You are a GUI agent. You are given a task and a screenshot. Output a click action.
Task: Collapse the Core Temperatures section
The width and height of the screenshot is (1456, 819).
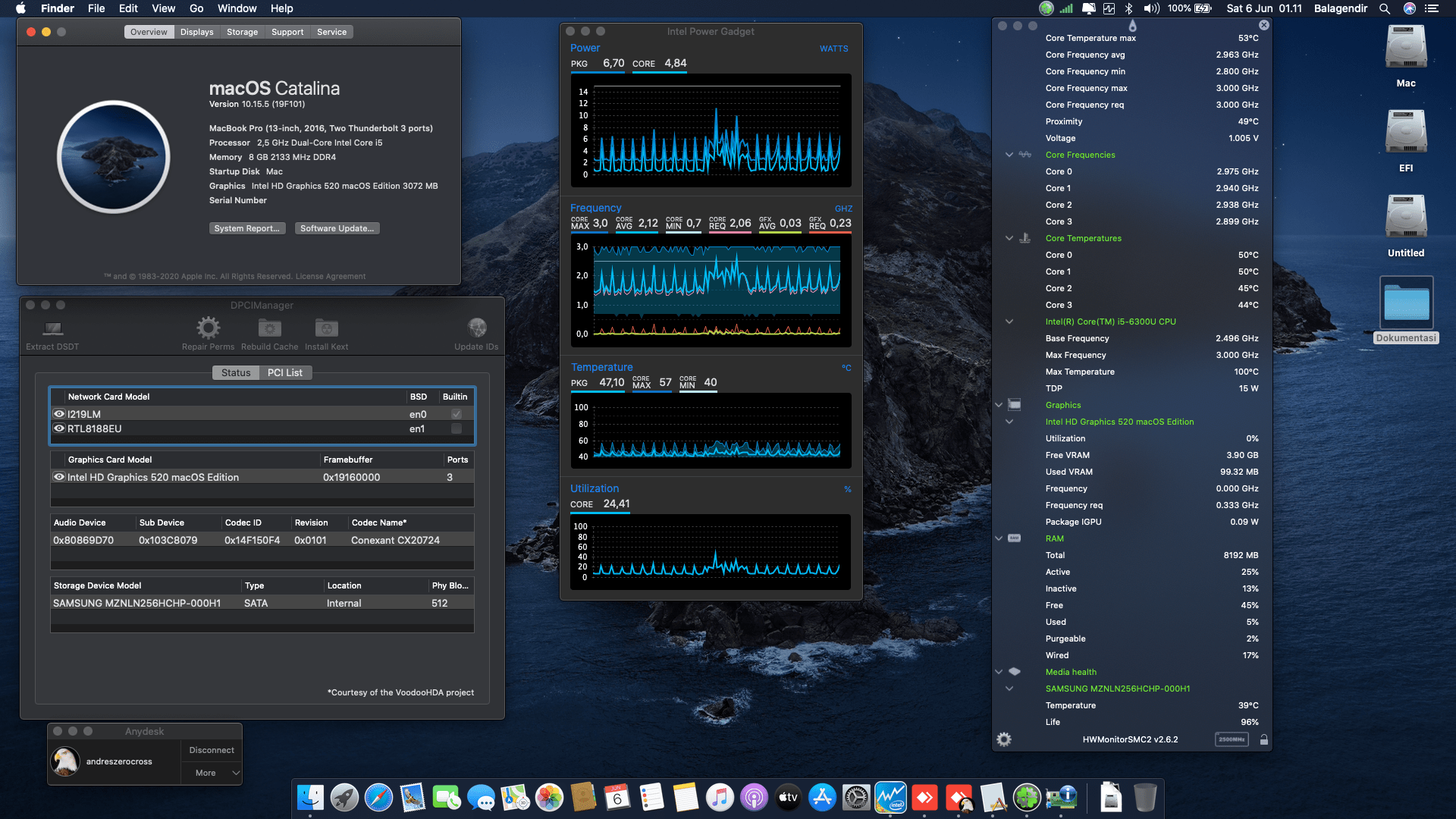click(1009, 237)
